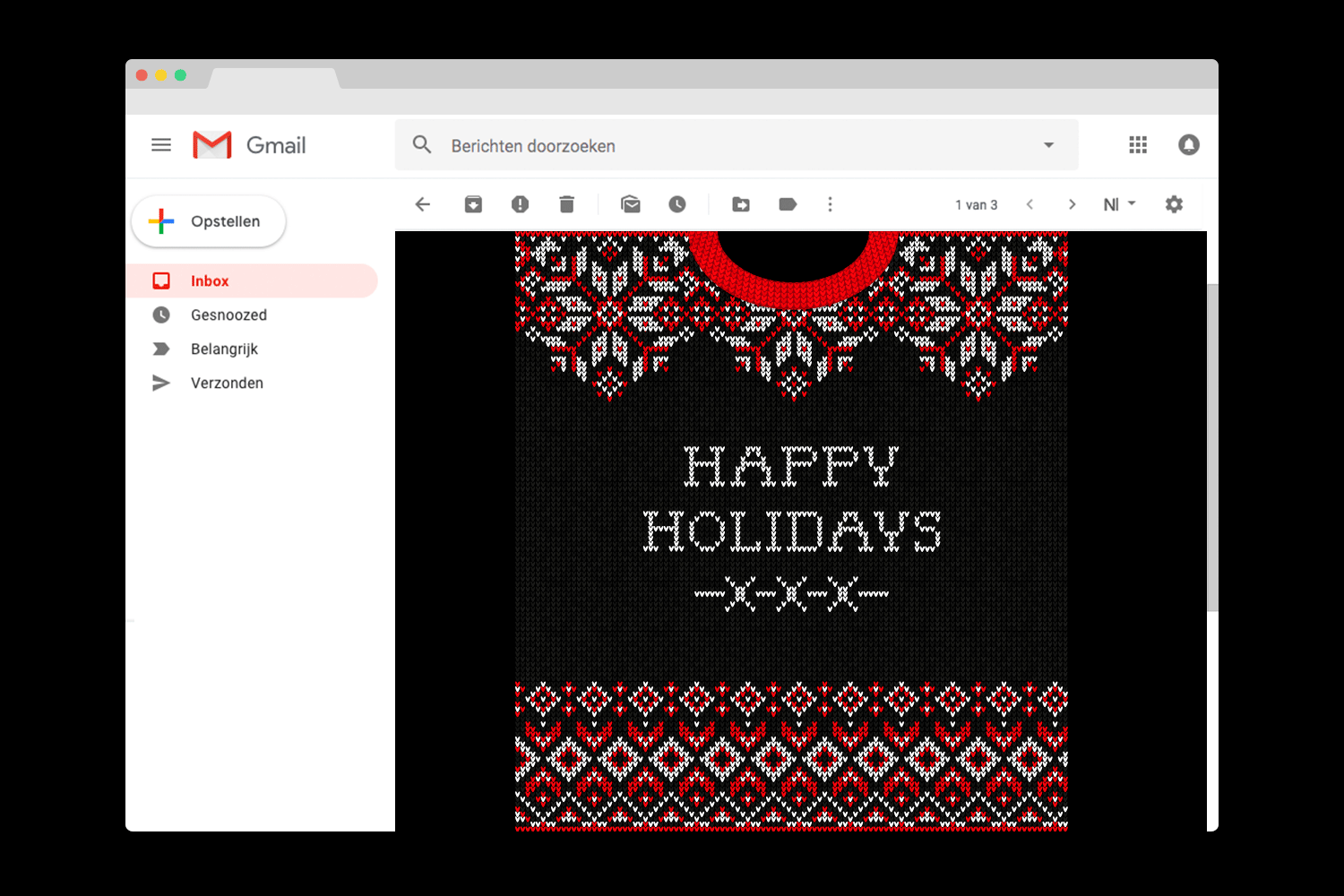
Task: Click the Gesnoozed clock icon in sidebar
Action: click(x=161, y=314)
